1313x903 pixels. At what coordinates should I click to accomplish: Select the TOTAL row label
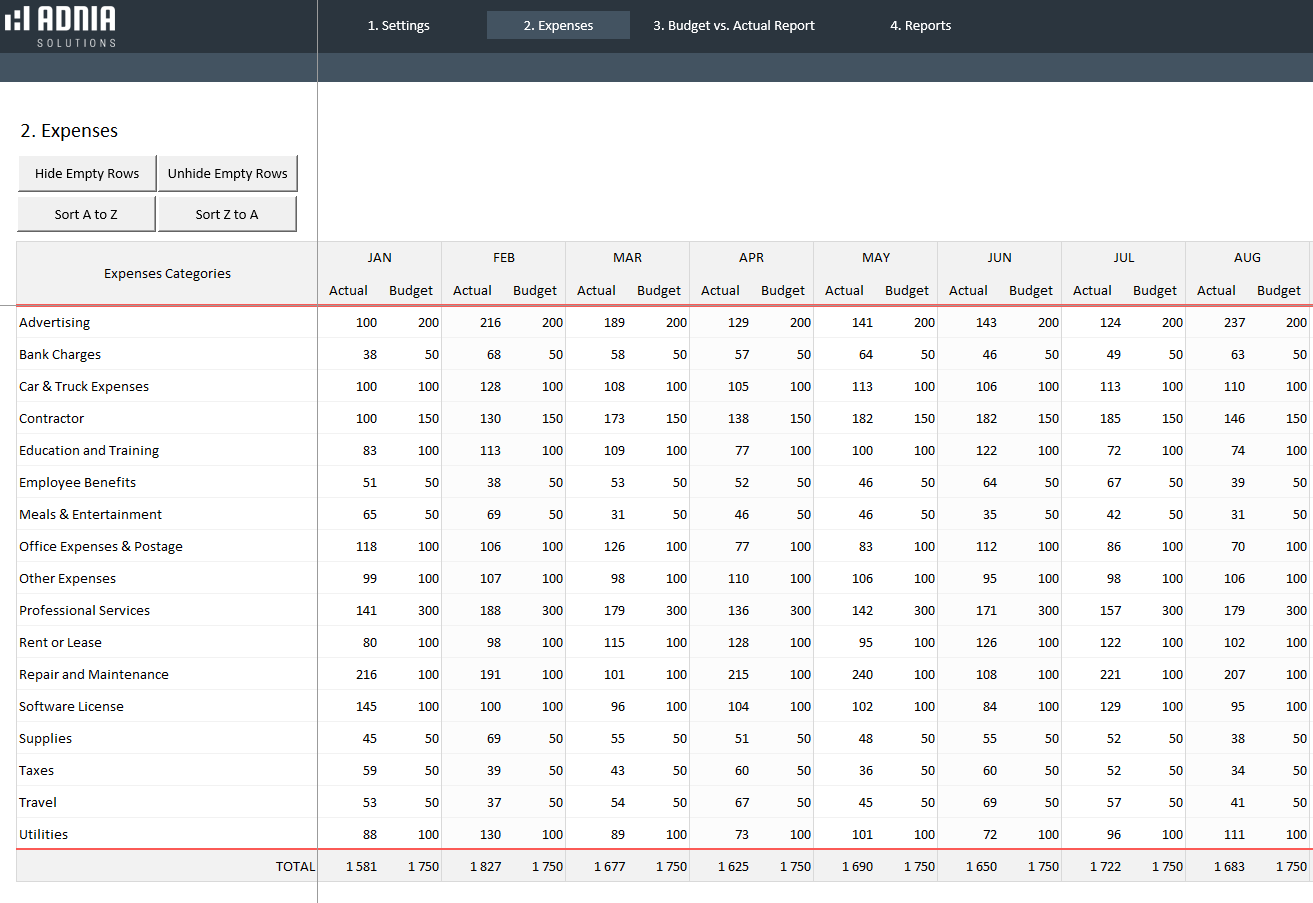click(295, 867)
